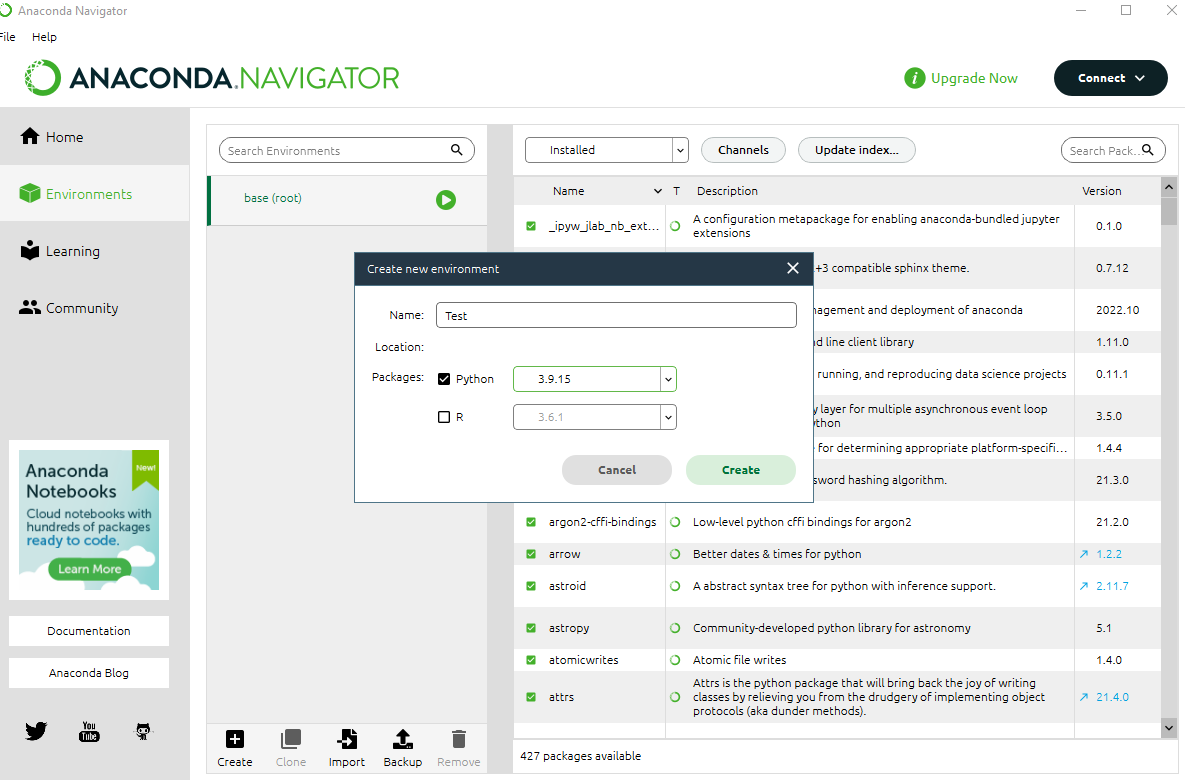Viewport: 1185px width, 780px height.
Task: Click the Search Environments magnifier icon
Action: tap(456, 150)
